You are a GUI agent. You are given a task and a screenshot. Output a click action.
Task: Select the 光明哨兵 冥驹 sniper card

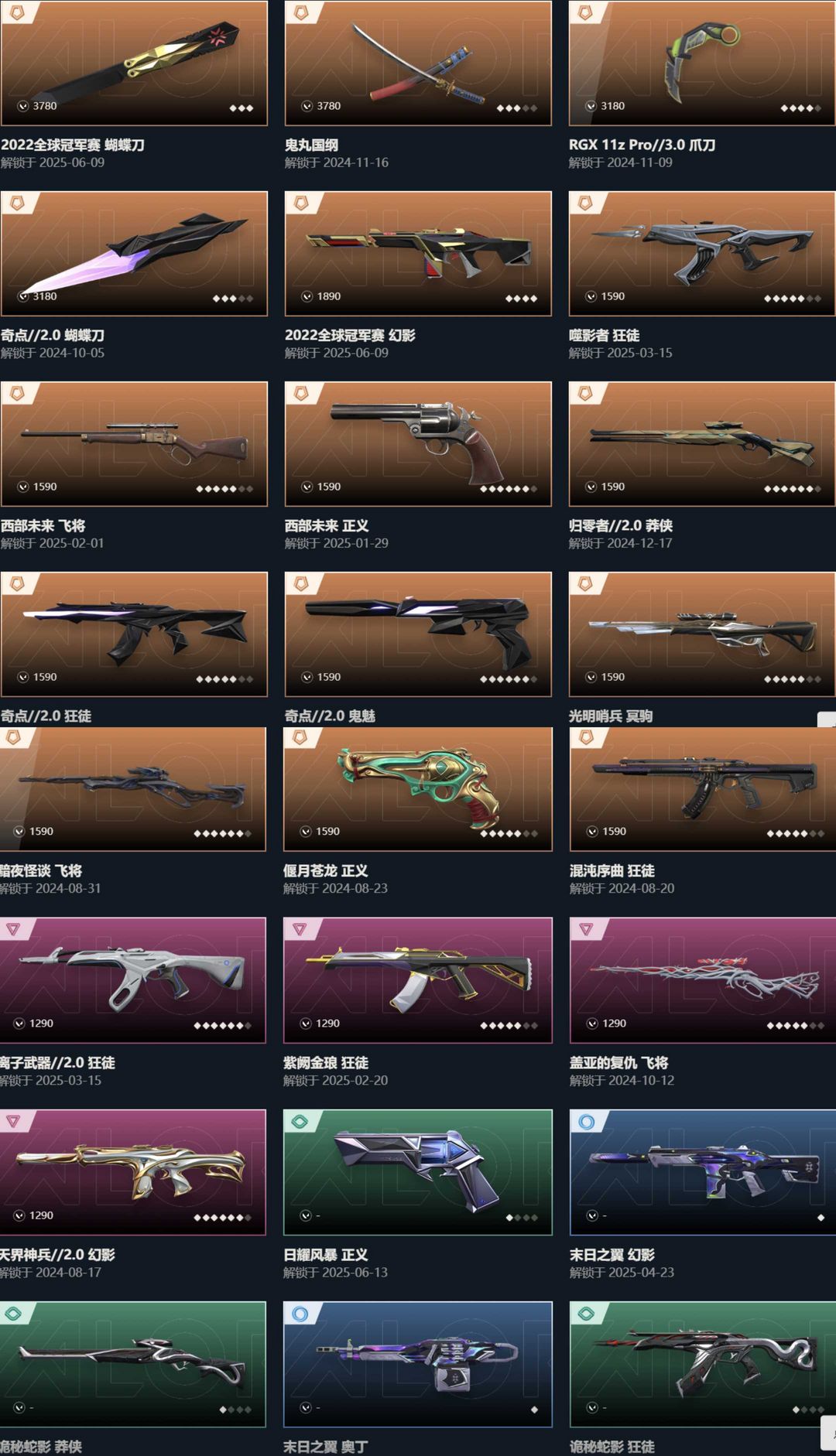coord(701,634)
